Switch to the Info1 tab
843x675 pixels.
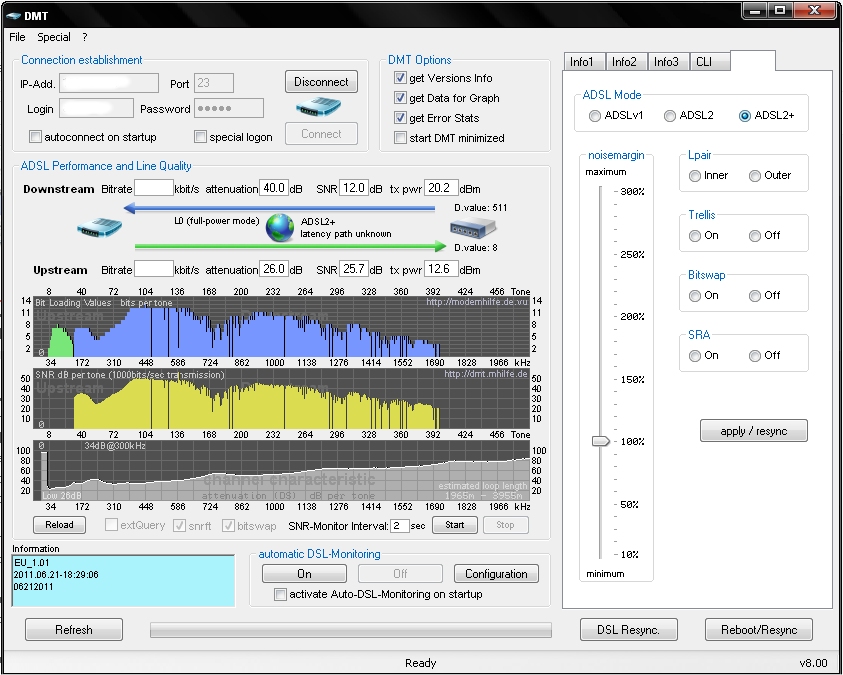[584, 62]
